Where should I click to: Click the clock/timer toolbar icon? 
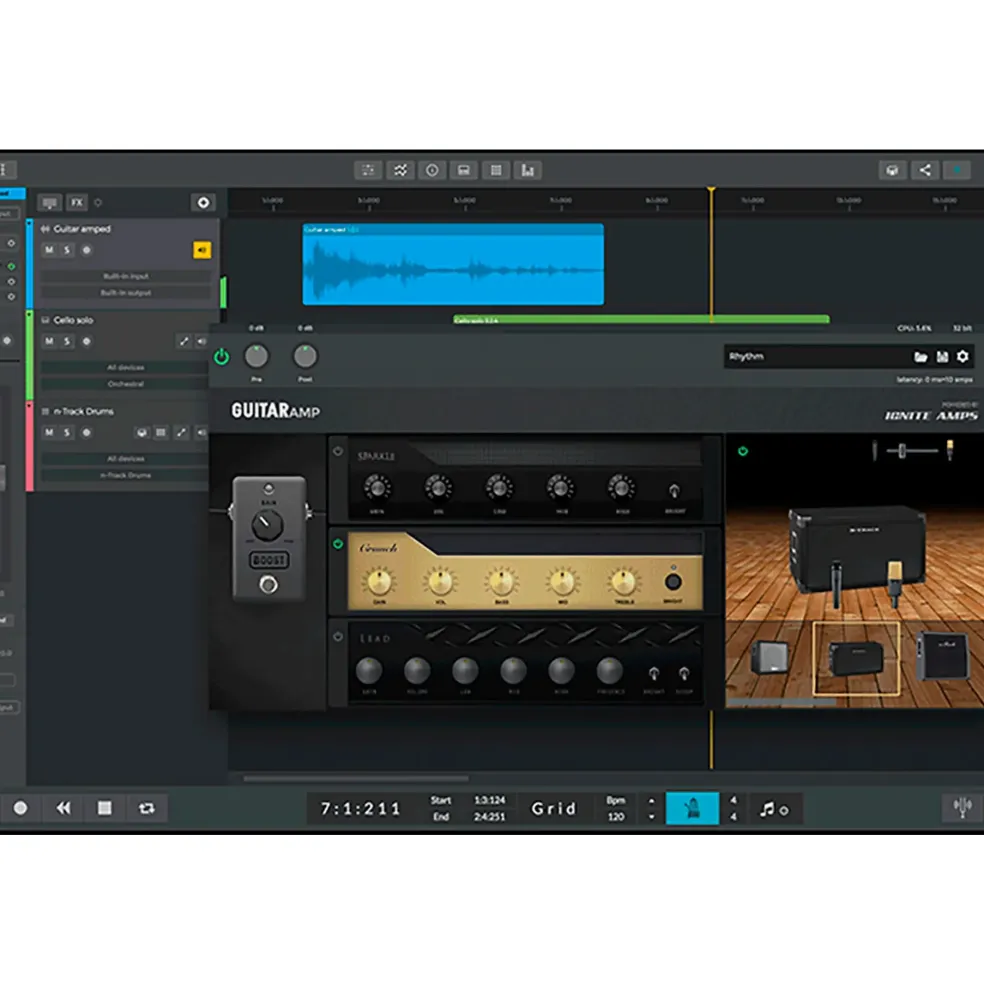[432, 170]
